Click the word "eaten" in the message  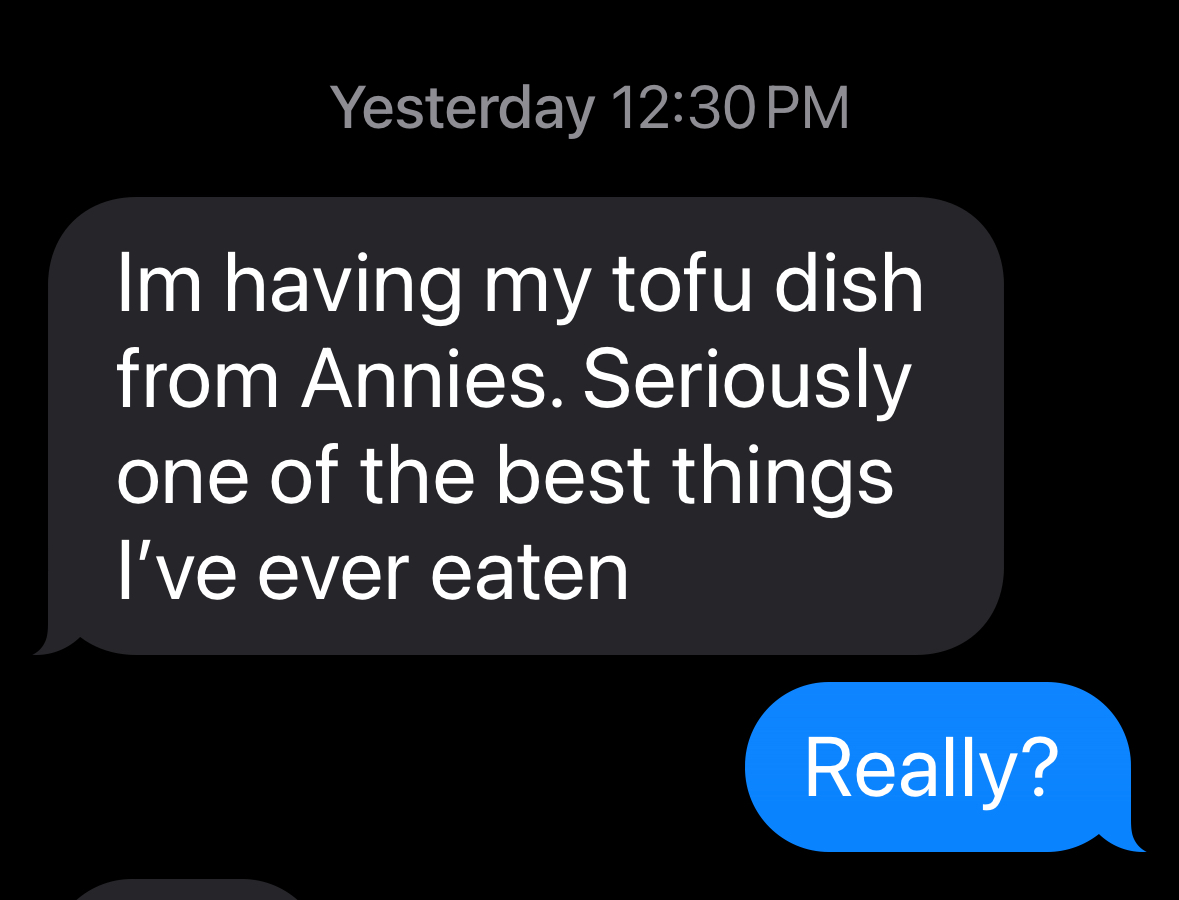point(529,572)
